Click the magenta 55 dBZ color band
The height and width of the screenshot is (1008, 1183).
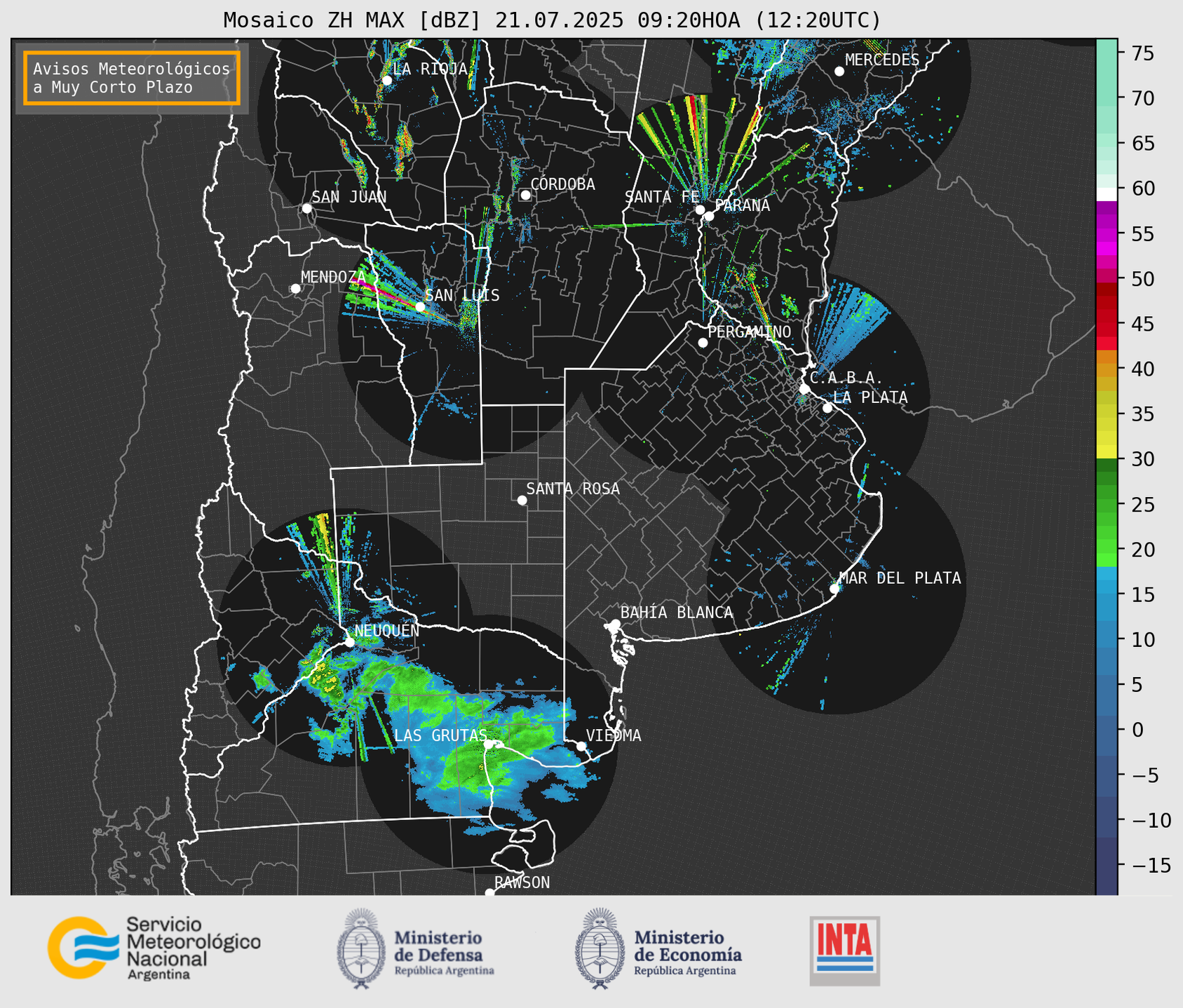click(x=1107, y=235)
